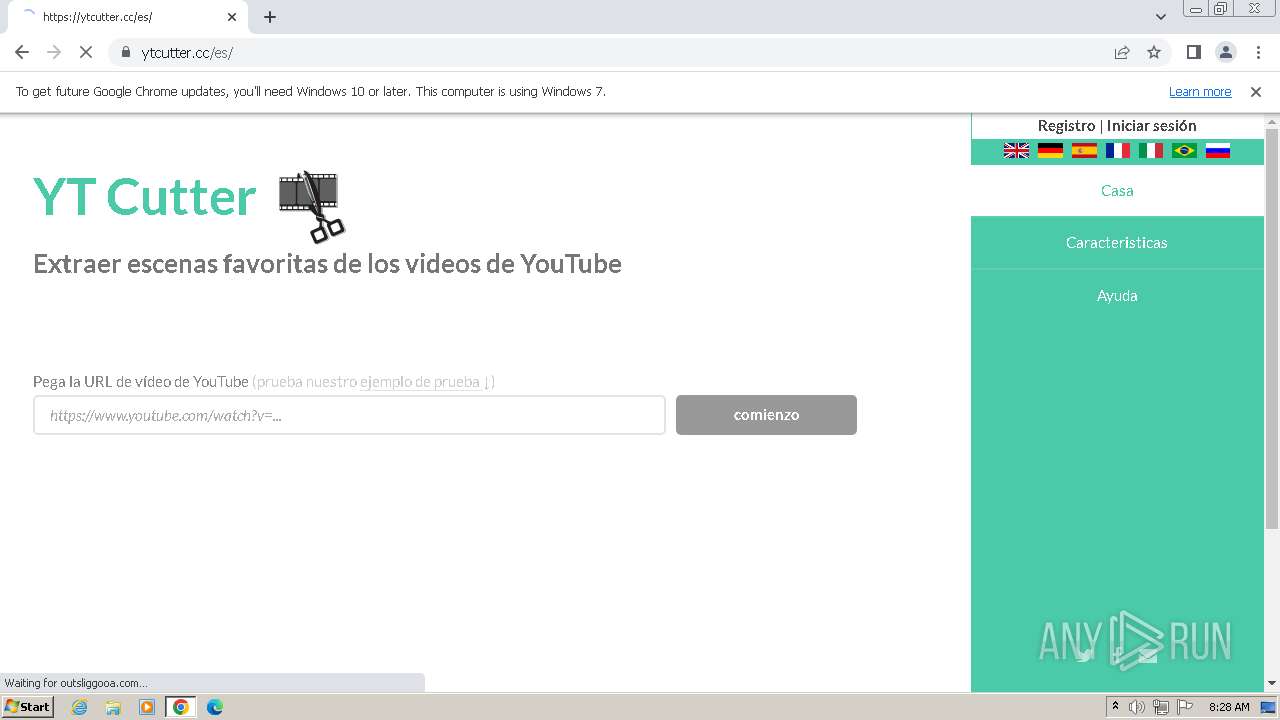Image resolution: width=1280 pixels, height=720 pixels.
Task: Toggle Chrome side panel icon
Action: pyautogui.click(x=1193, y=52)
